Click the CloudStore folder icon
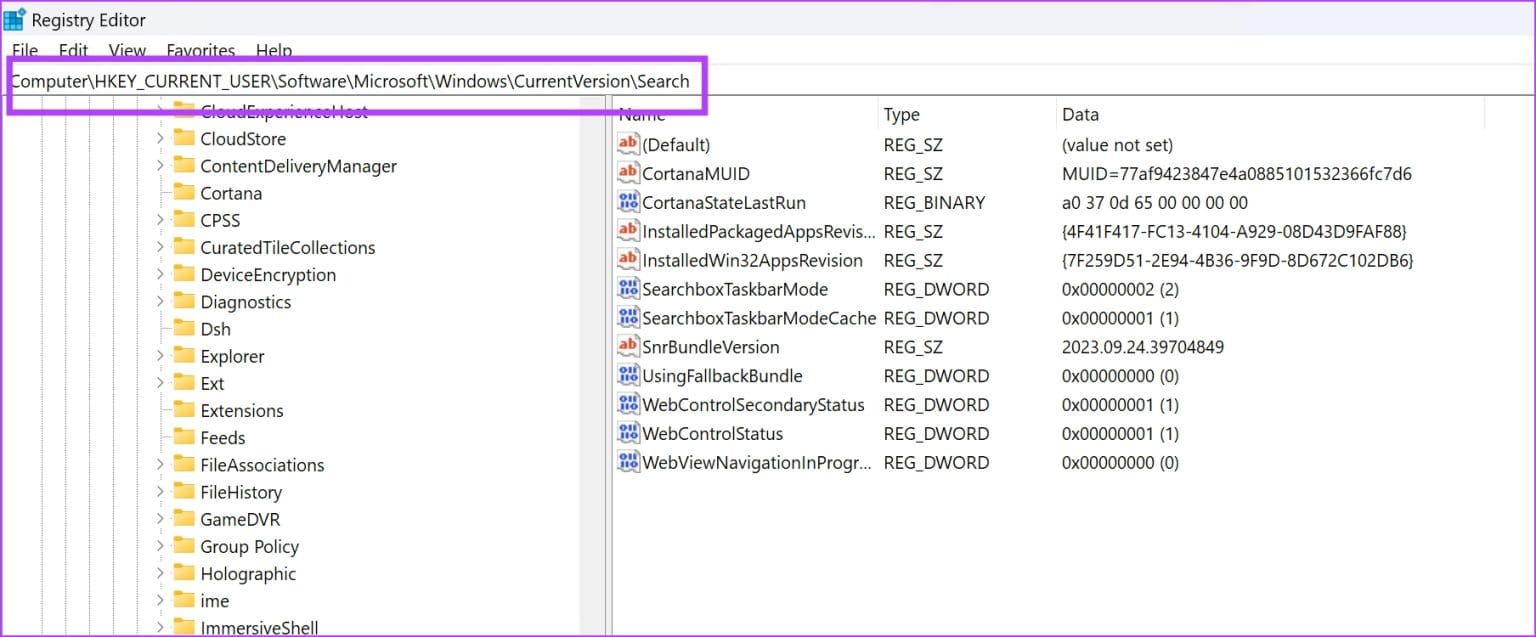This screenshot has height=637, width=1536. point(183,138)
